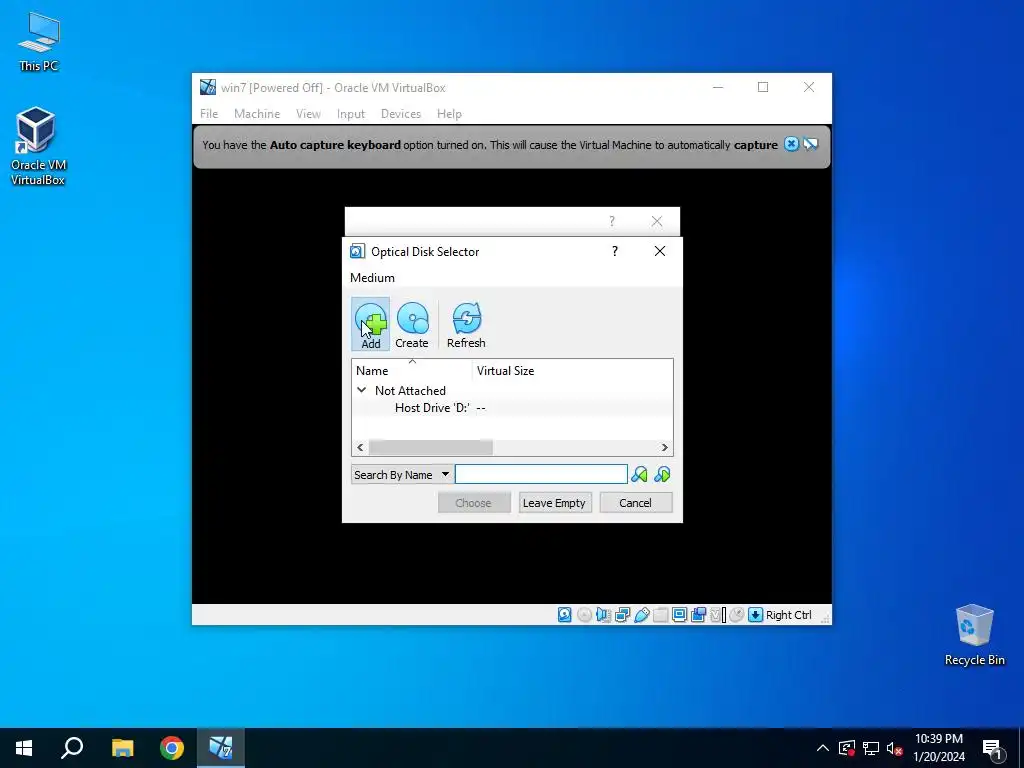Screen dimensions: 1024x768
Task: Click the Optical Disk Selector title icon
Action: coord(357,251)
